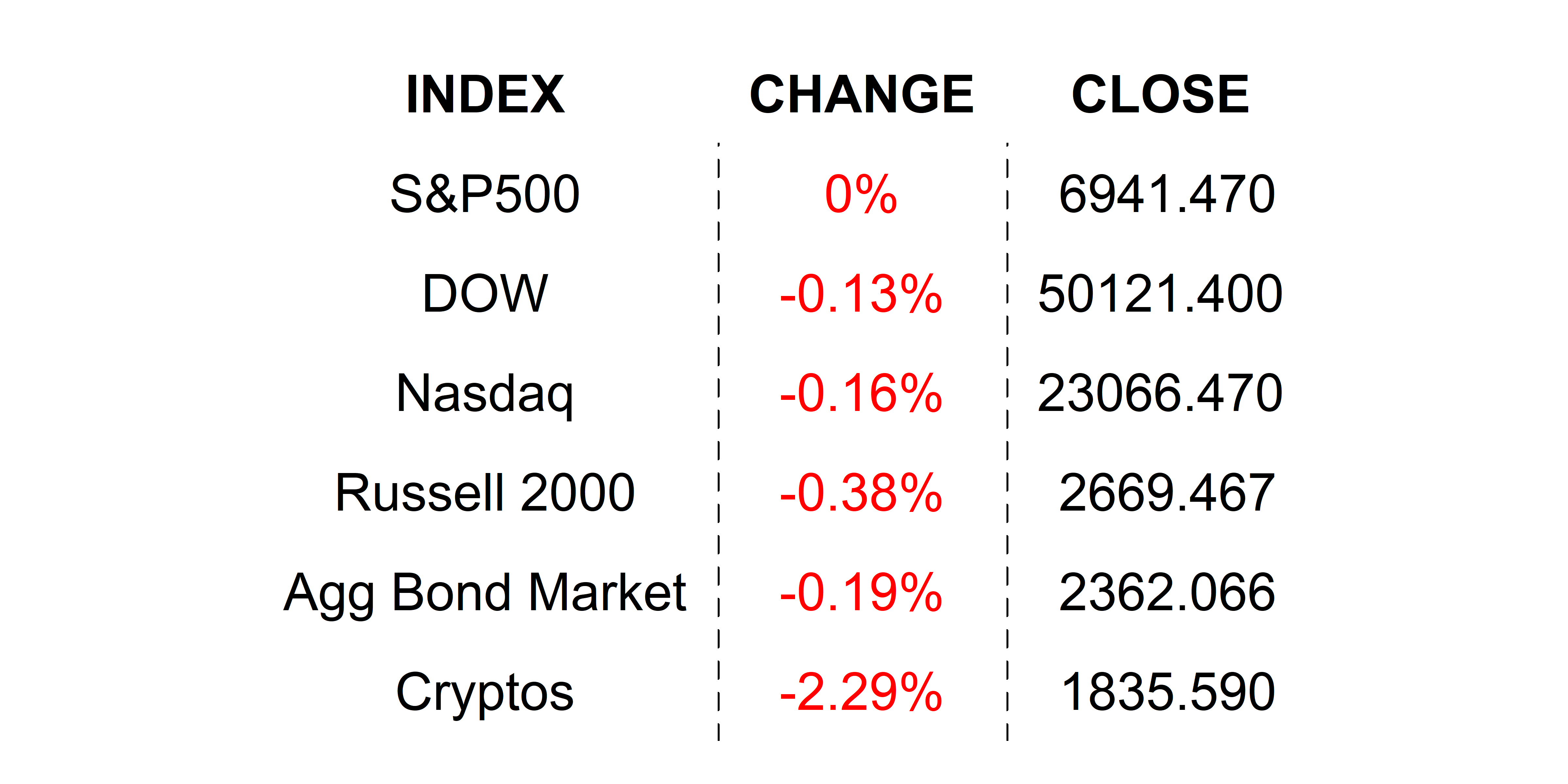Select the DOW -0.13% change

[x=861, y=293]
